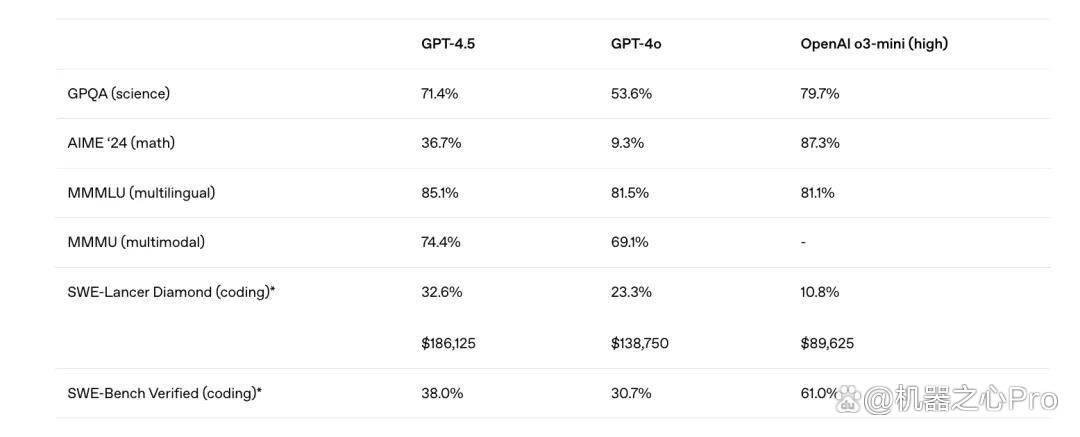
Task: Select the 9.3% AIME value for GPT-4o
Action: pos(627,143)
